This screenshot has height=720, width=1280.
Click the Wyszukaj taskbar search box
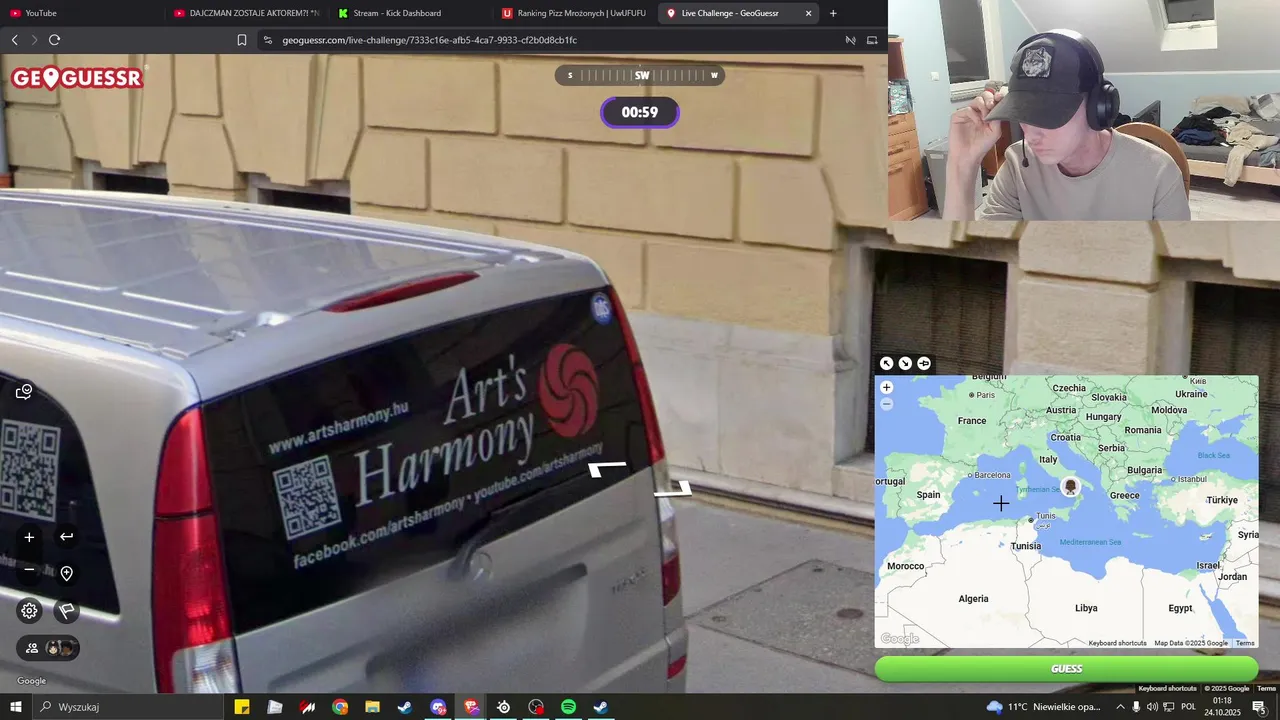coord(128,707)
